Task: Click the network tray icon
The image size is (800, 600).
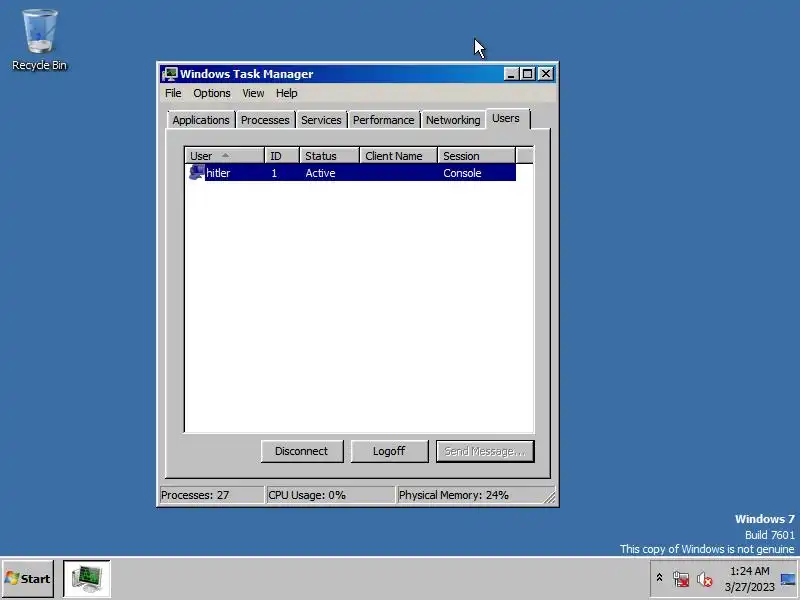Action: (681, 579)
